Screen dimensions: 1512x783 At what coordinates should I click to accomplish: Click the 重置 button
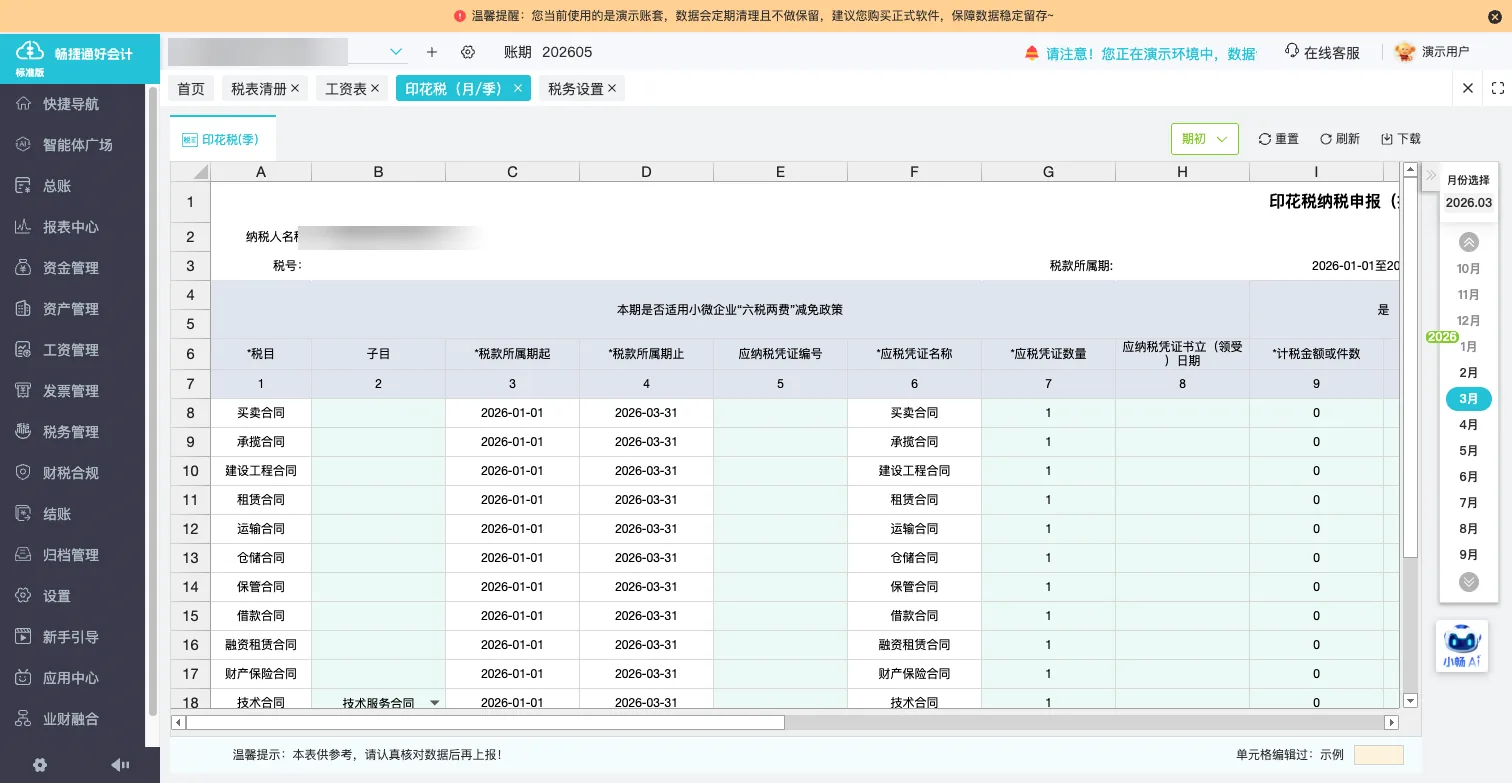pyautogui.click(x=1279, y=139)
